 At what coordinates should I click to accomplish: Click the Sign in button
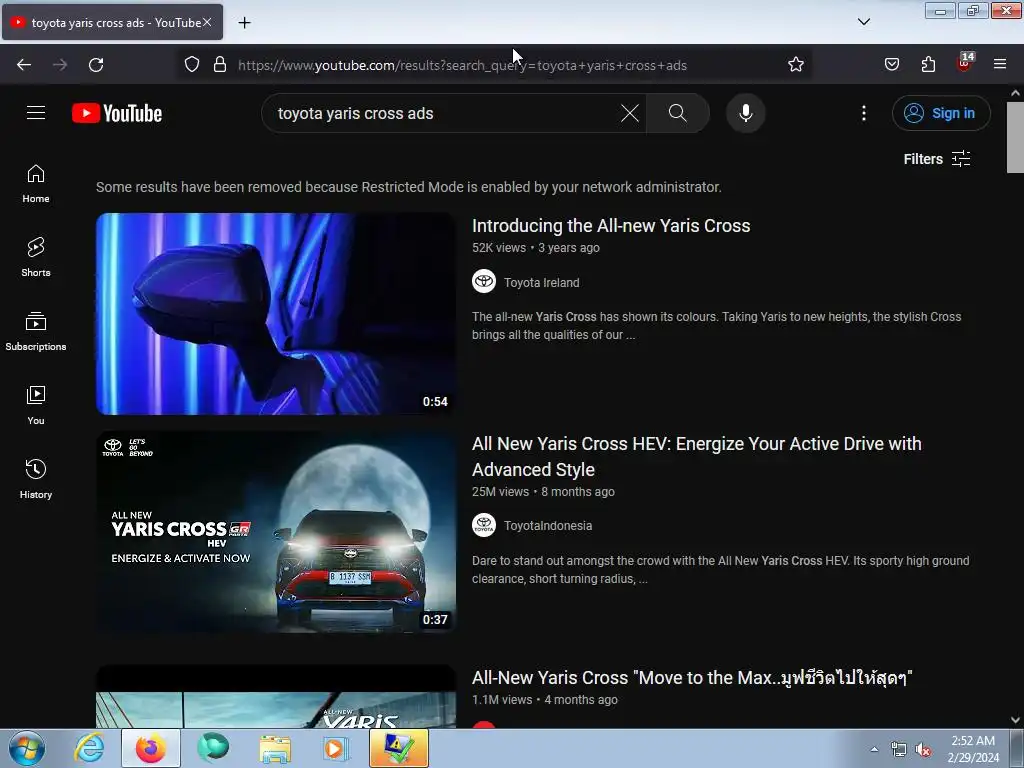941,113
